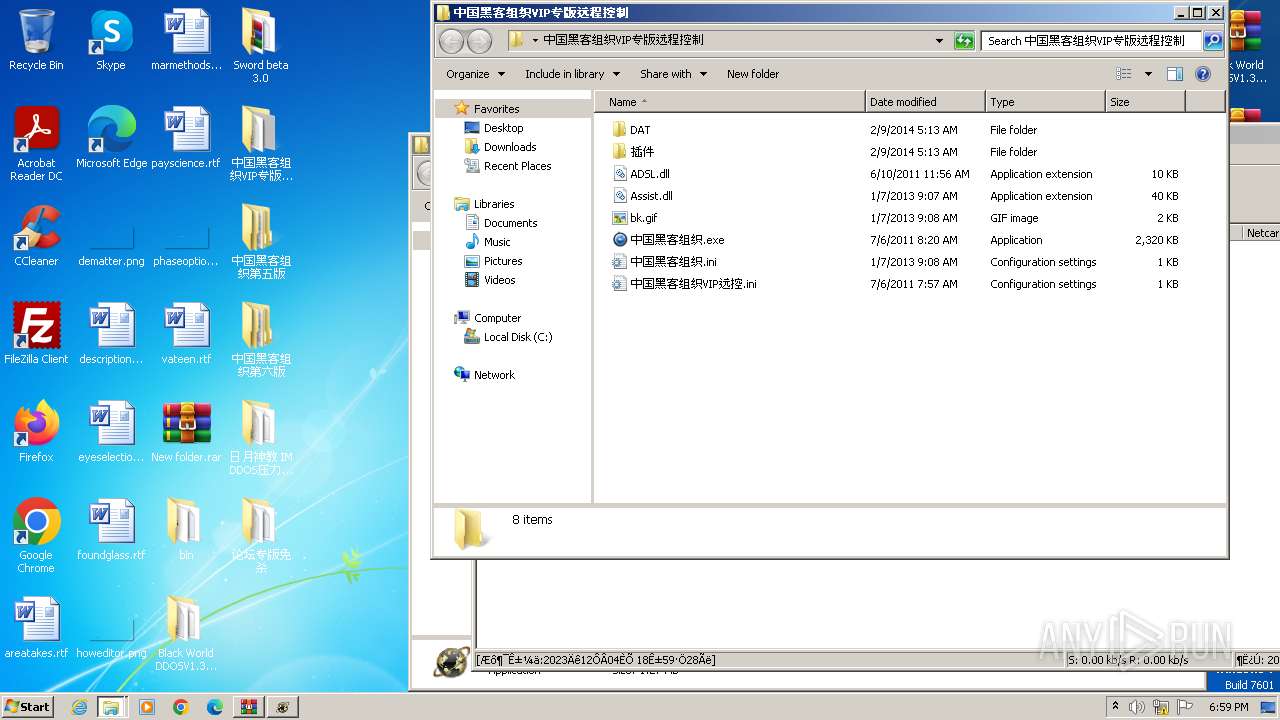Launch Google Chrome desktop shortcut
The height and width of the screenshot is (720, 1280).
pos(36,536)
